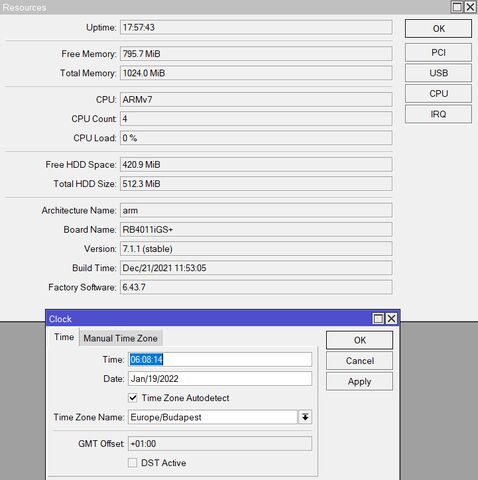The width and height of the screenshot is (478, 480).
Task: Cancel the Clock dialog
Action: [359, 361]
